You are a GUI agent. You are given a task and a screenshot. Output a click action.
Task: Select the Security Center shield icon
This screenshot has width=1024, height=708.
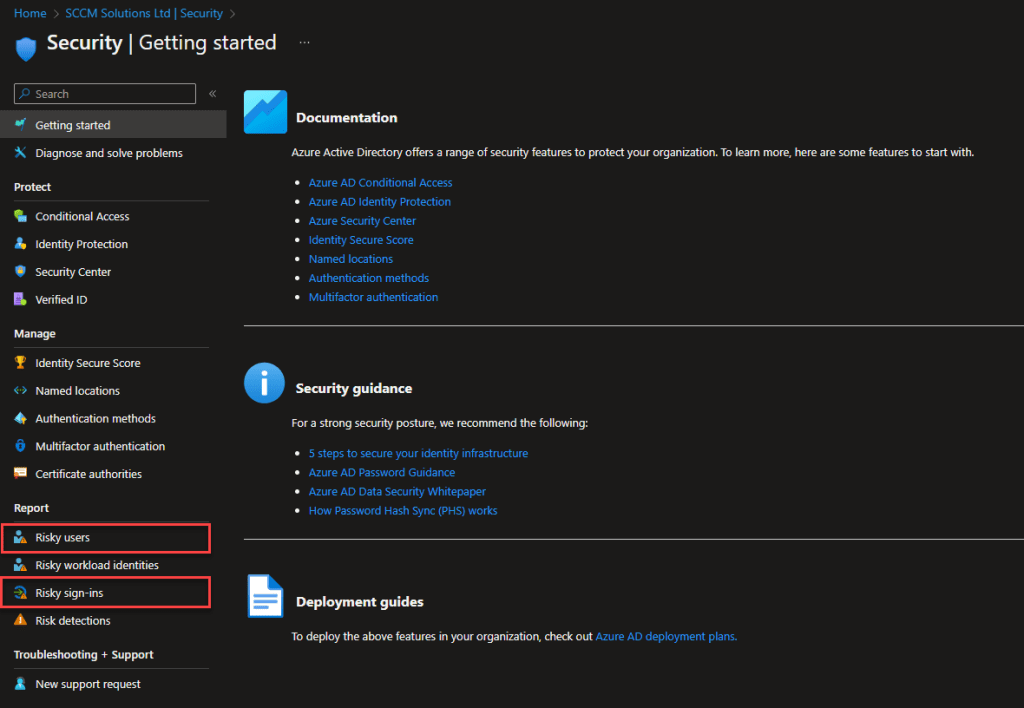click(20, 272)
